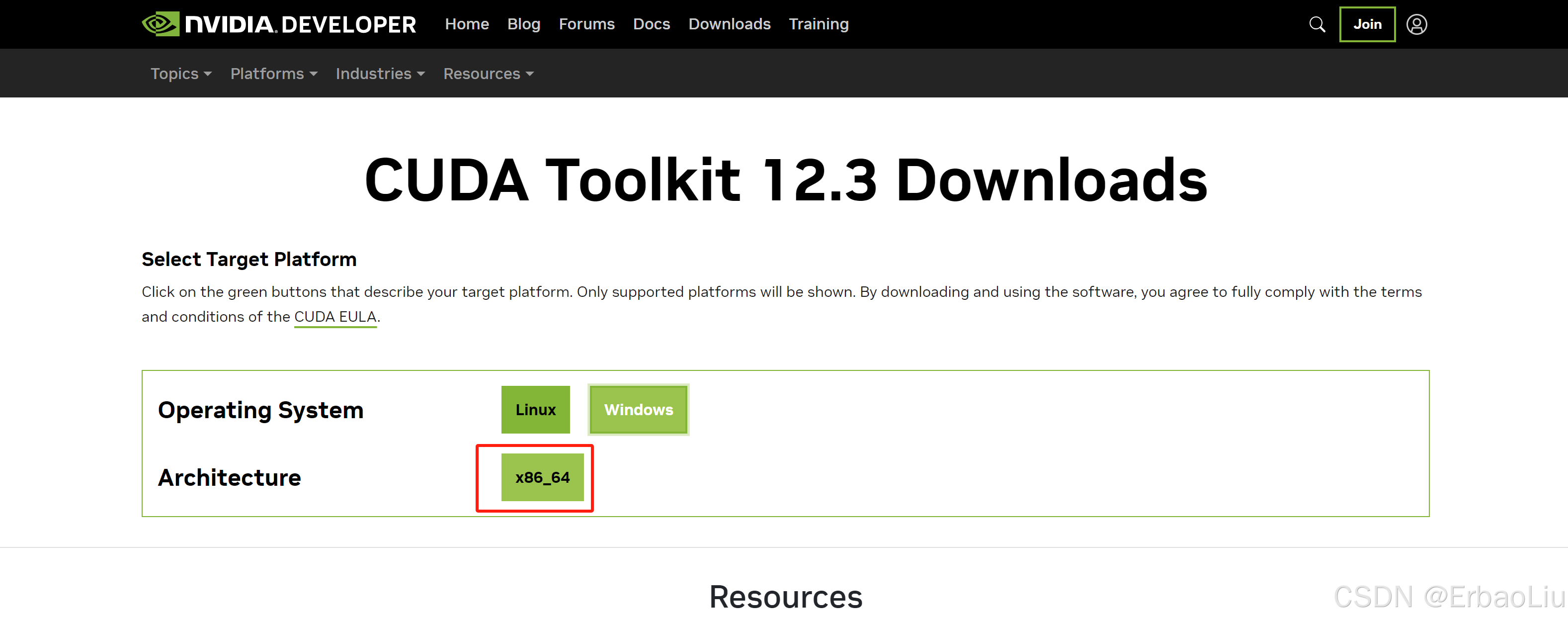Viewport: 1568px width, 623px height.
Task: Select Windows as operating system
Action: pos(639,410)
